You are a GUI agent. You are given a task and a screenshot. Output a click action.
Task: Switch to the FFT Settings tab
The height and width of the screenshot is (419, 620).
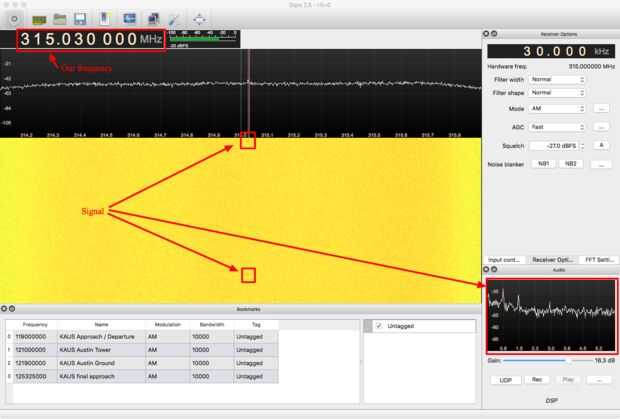click(599, 260)
